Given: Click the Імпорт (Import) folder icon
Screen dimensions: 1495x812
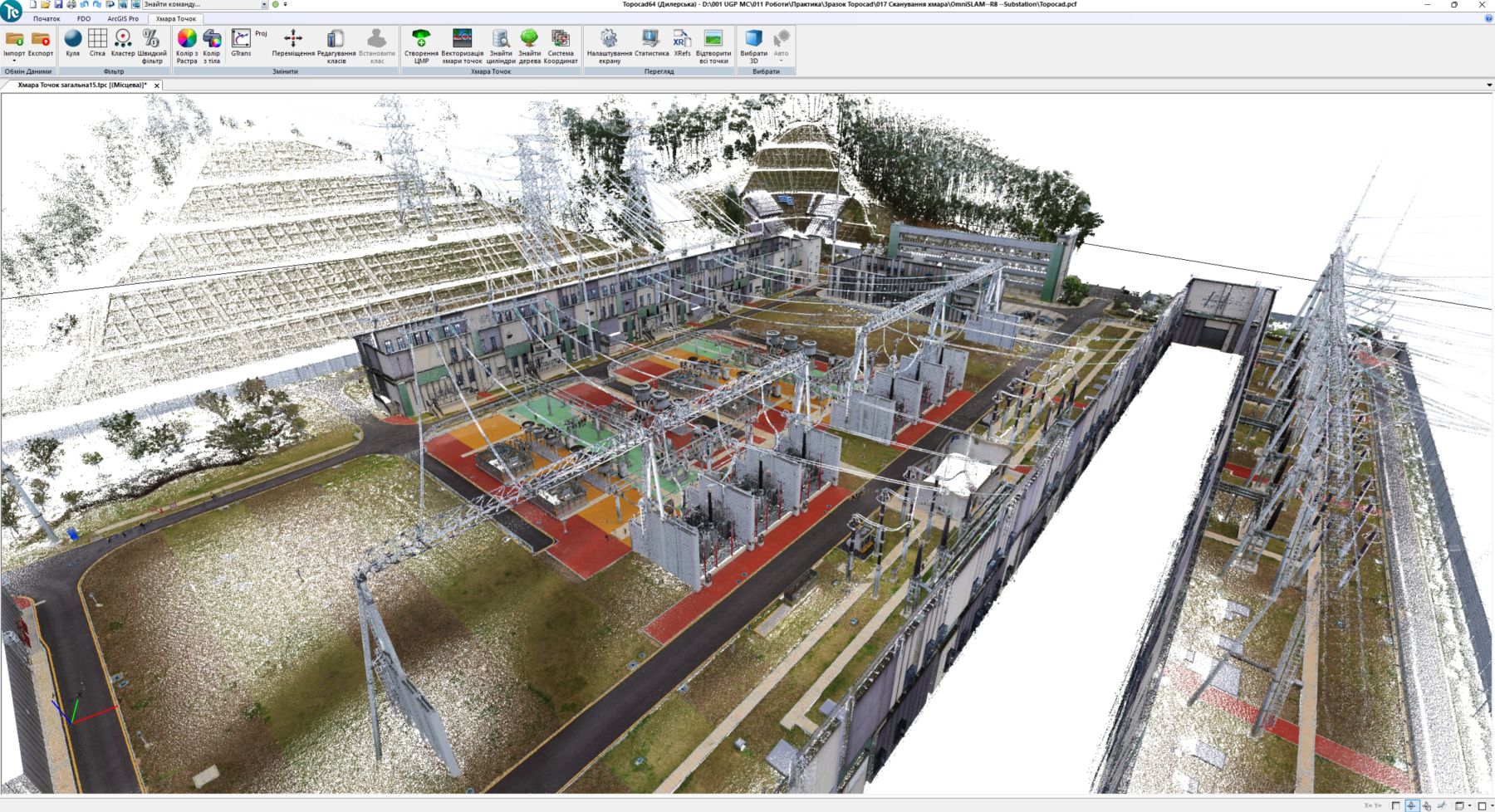Looking at the screenshot, I should 14,40.
